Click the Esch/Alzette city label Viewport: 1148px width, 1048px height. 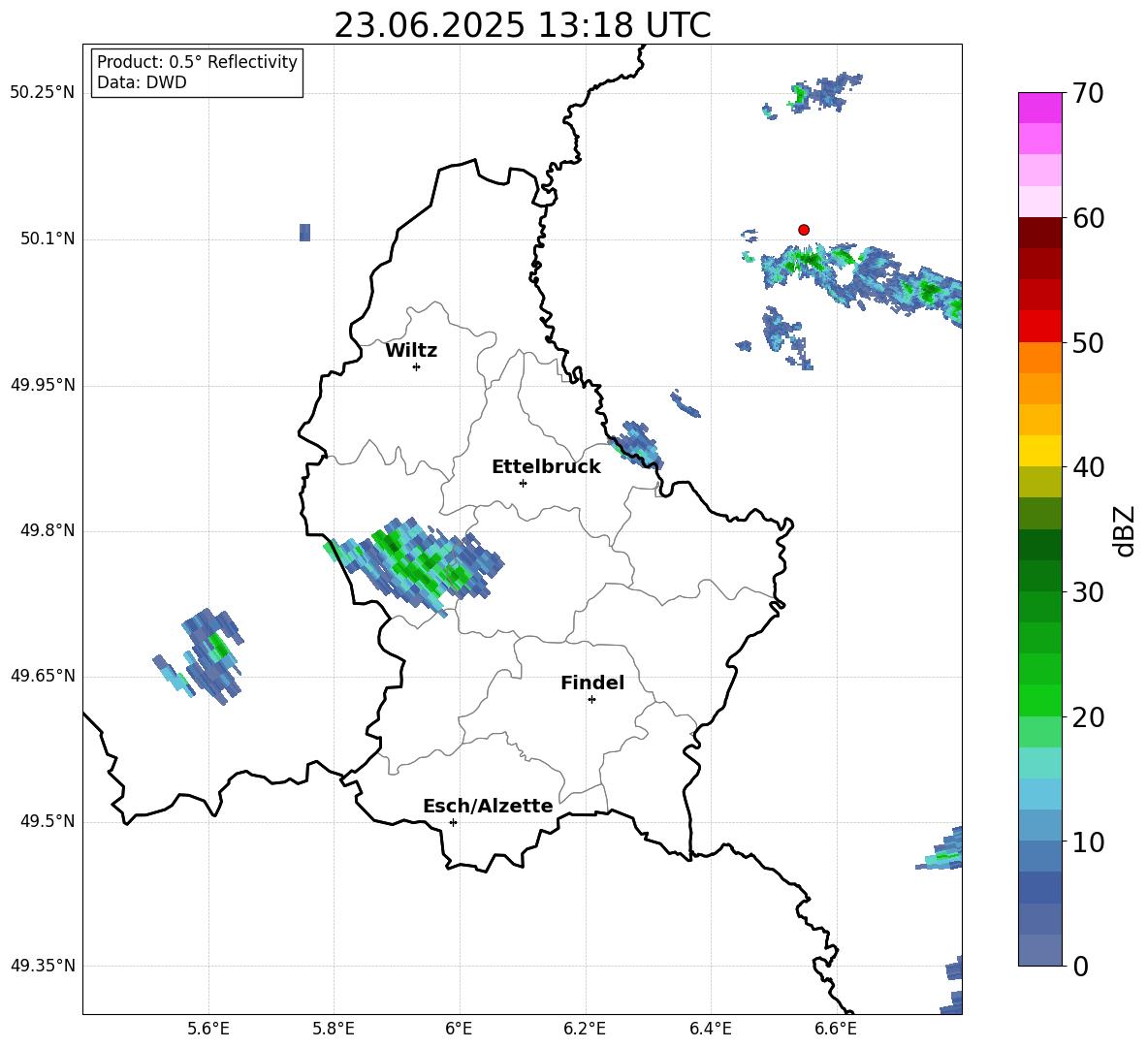tap(488, 806)
